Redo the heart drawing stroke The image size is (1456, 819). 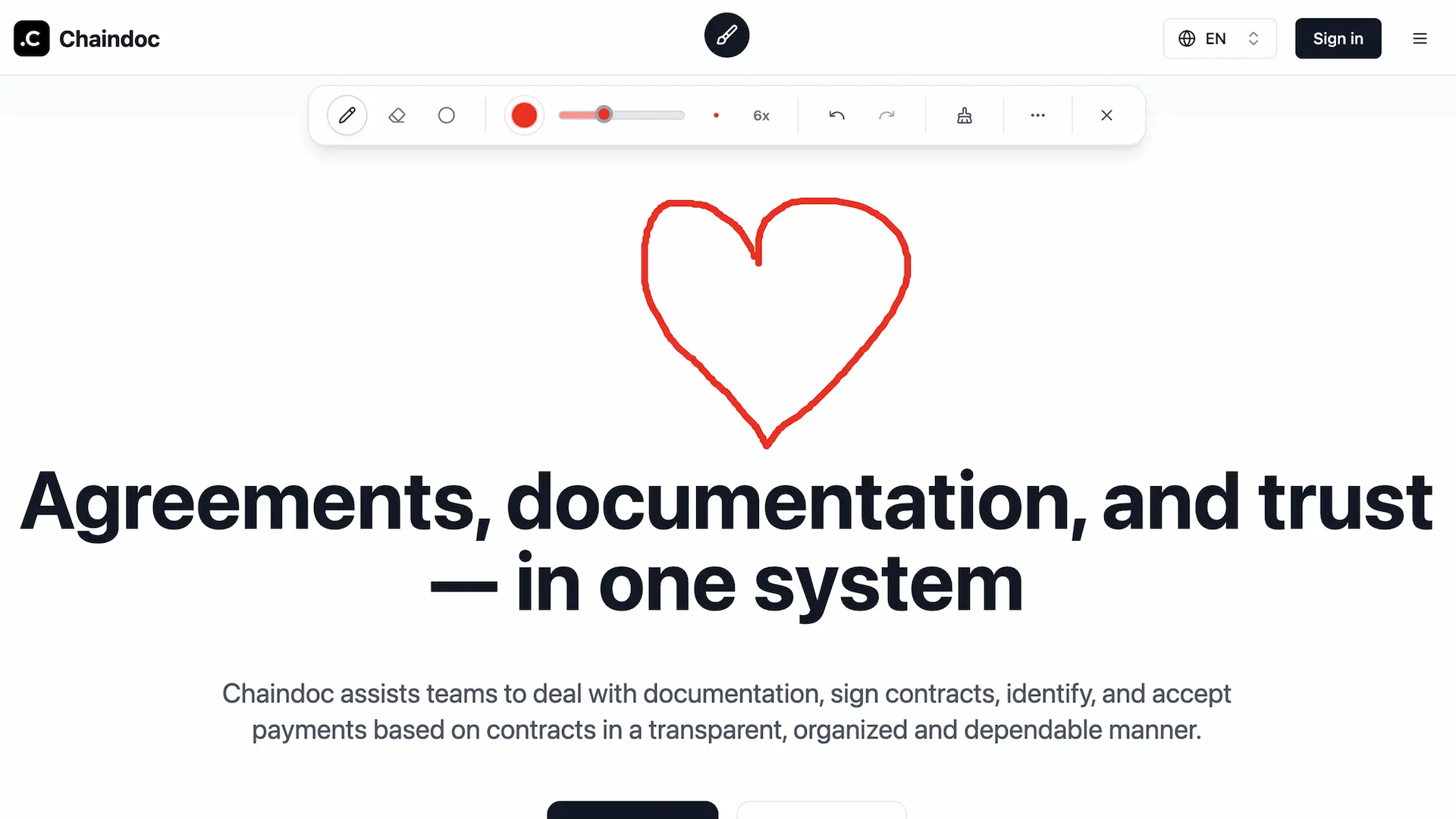point(887,115)
